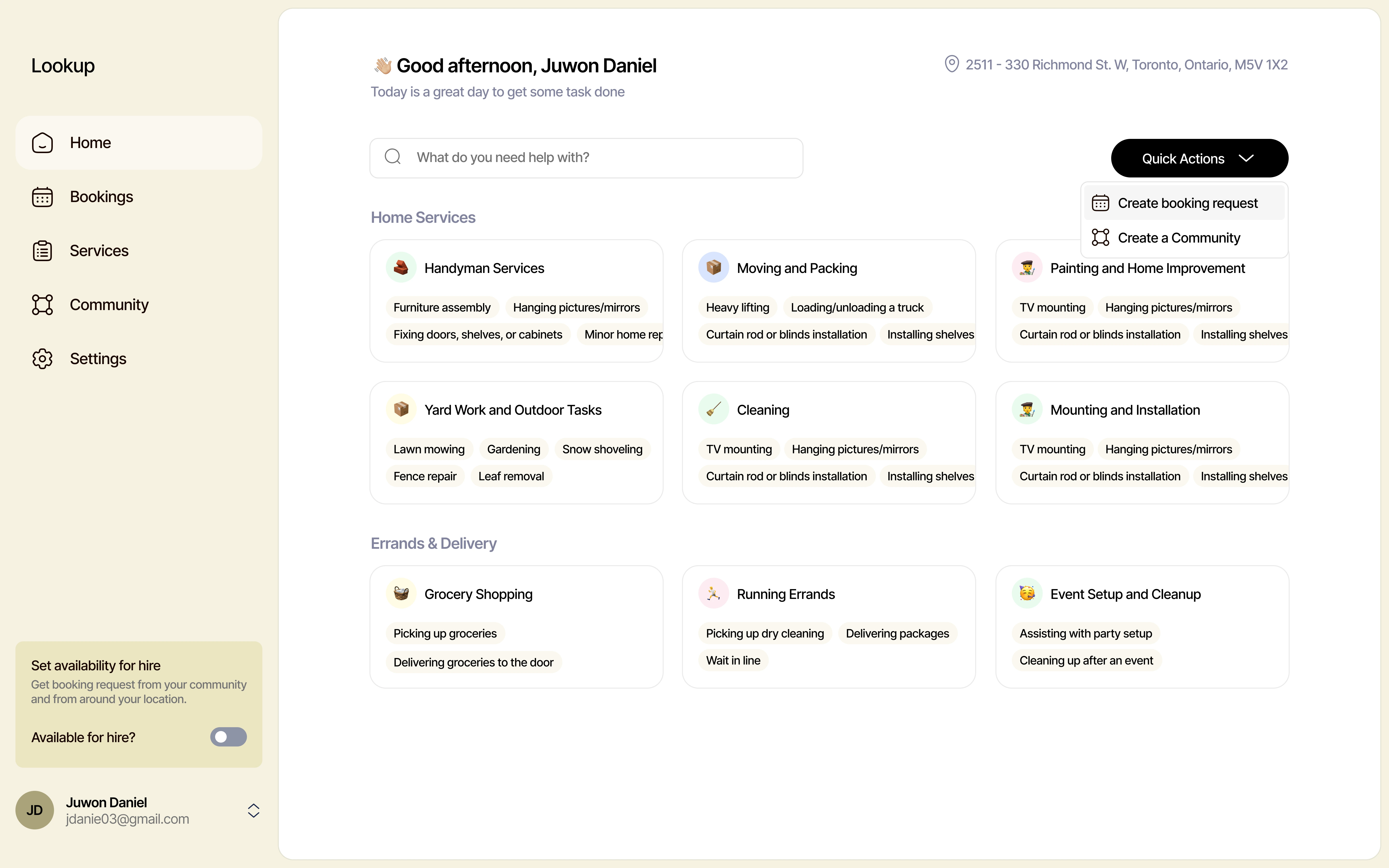Click the JD profile avatar

(34, 810)
